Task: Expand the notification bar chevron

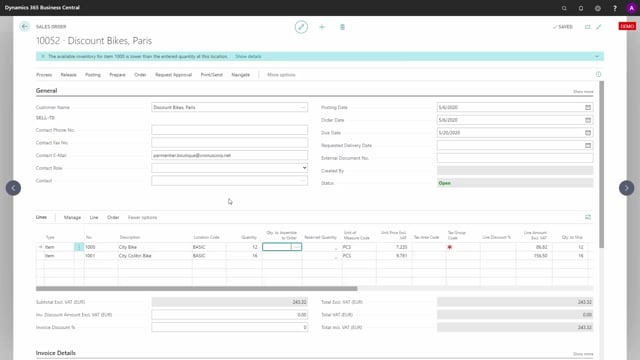Action: [x=597, y=56]
